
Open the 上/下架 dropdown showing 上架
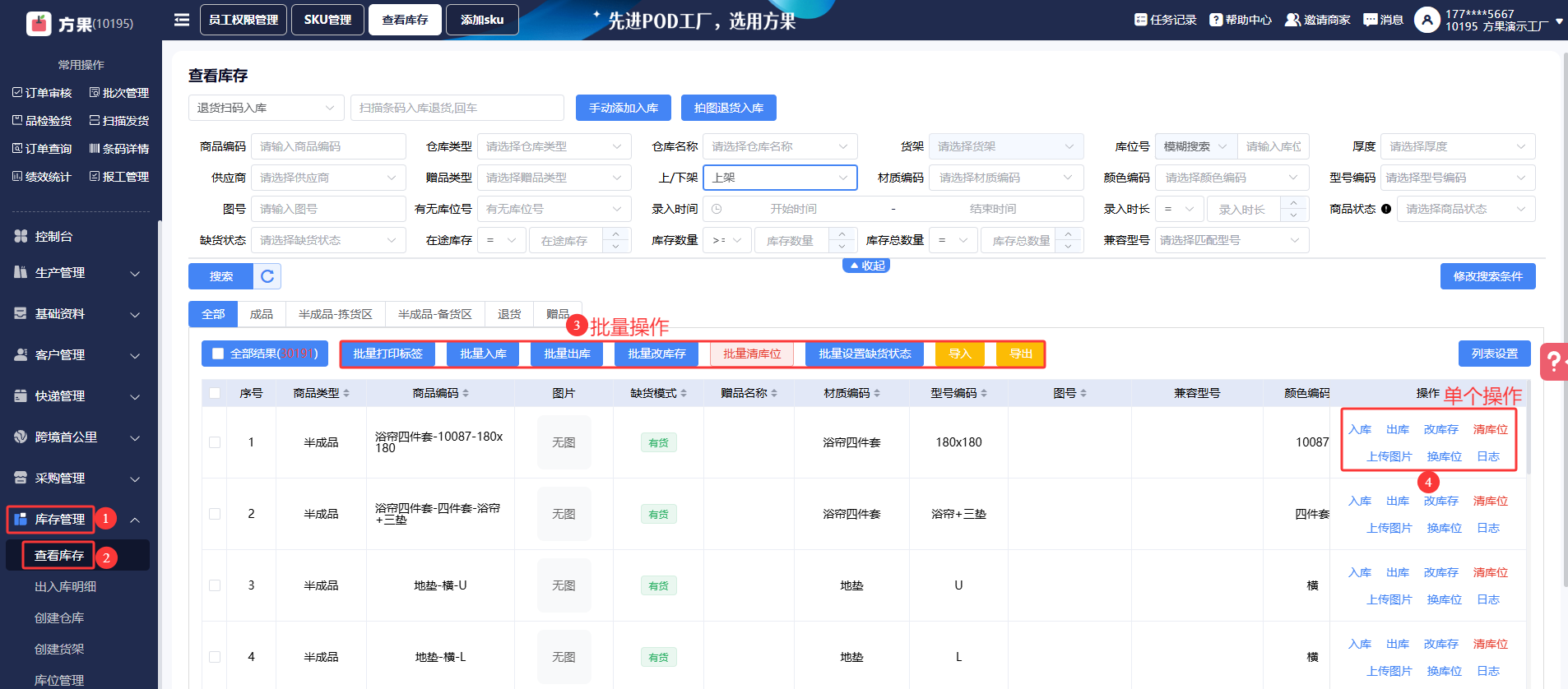(x=780, y=178)
